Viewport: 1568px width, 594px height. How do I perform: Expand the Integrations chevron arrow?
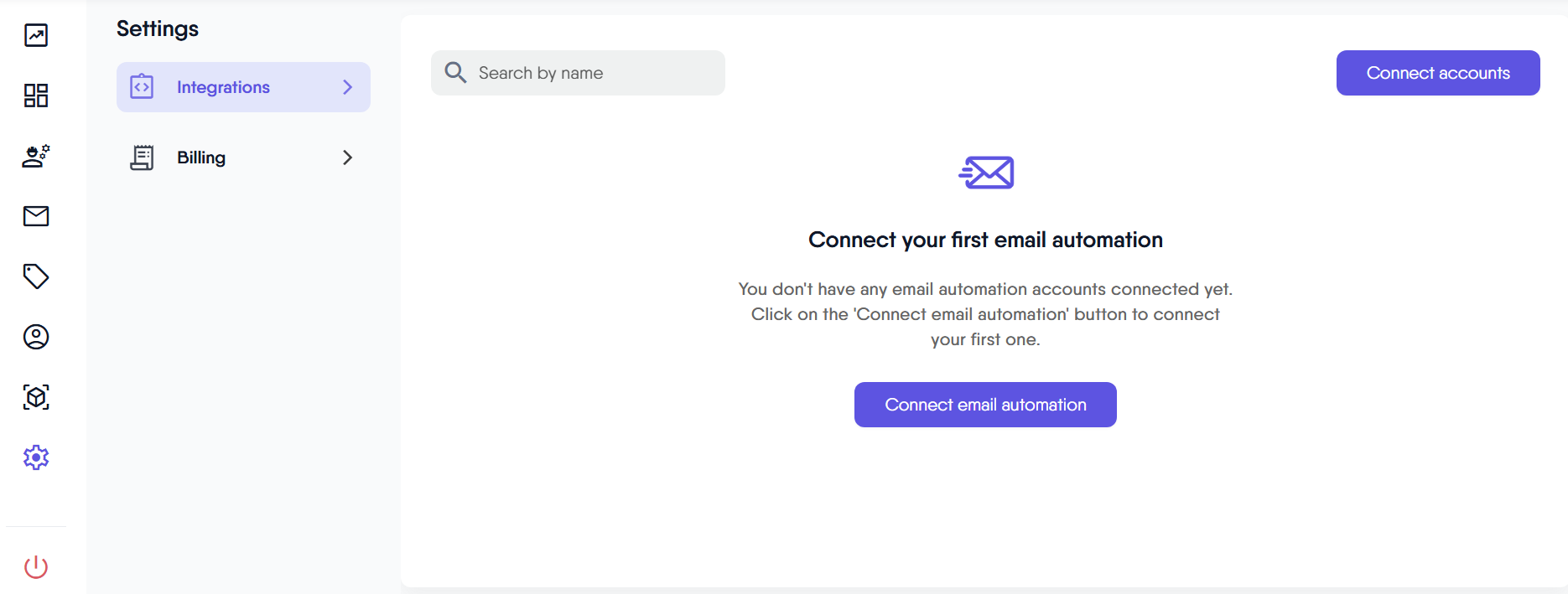tap(347, 87)
